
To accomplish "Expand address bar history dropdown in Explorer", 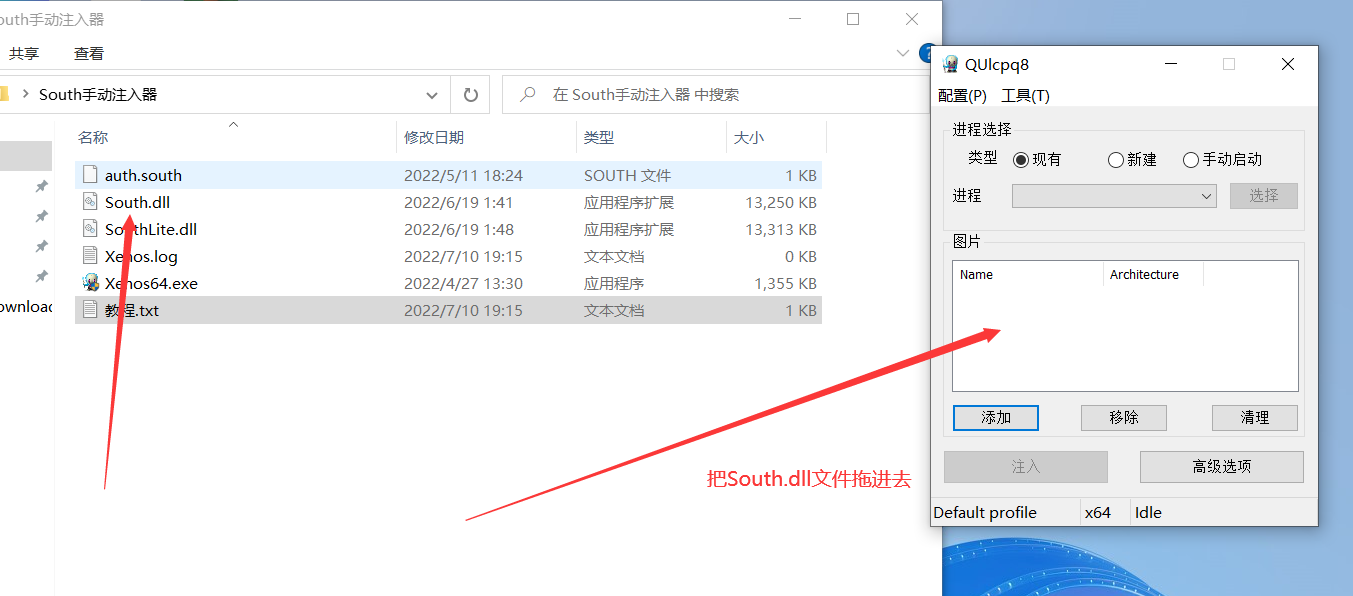I will 432,95.
